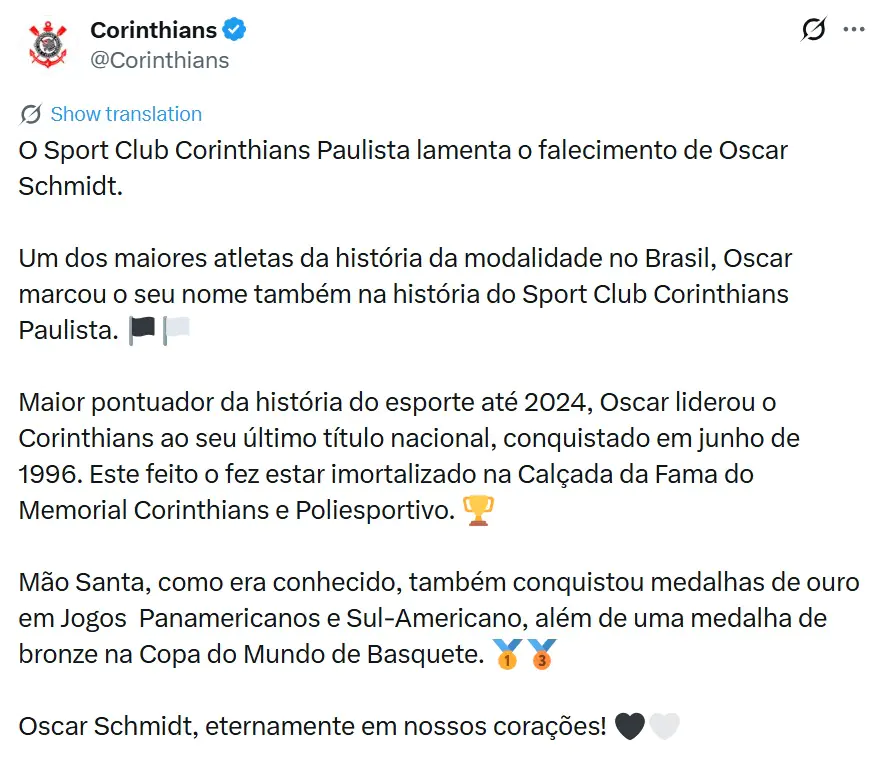
Task: Click the translation icon beside Show translation
Action: pyautogui.click(x=31, y=114)
